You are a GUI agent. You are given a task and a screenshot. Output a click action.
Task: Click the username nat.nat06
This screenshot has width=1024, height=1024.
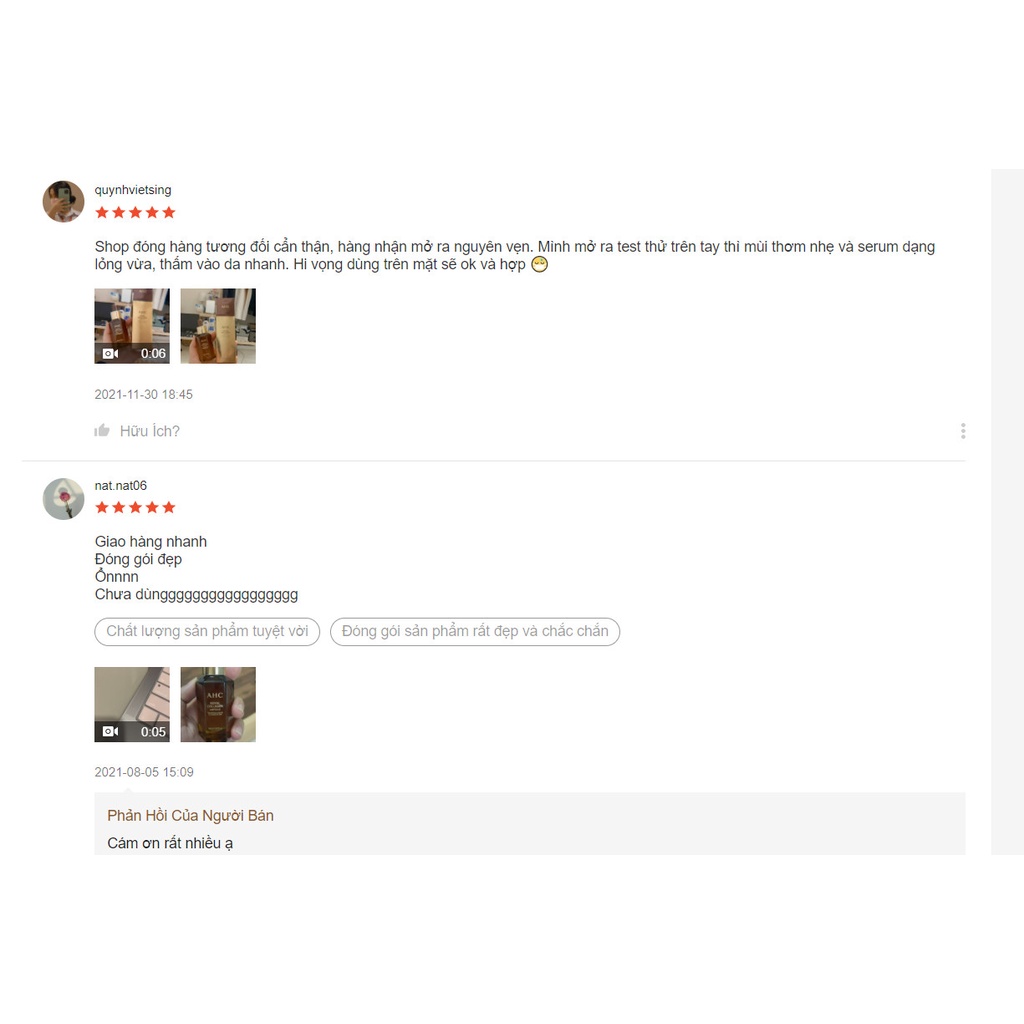pyautogui.click(x=121, y=485)
